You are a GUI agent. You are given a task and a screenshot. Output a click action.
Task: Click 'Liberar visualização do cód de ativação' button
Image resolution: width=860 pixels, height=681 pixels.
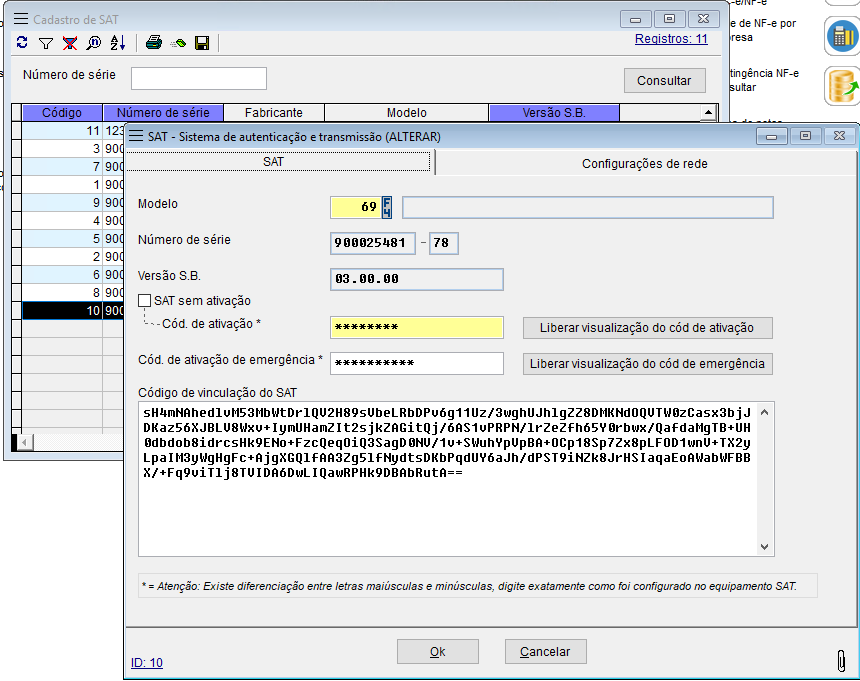click(647, 328)
